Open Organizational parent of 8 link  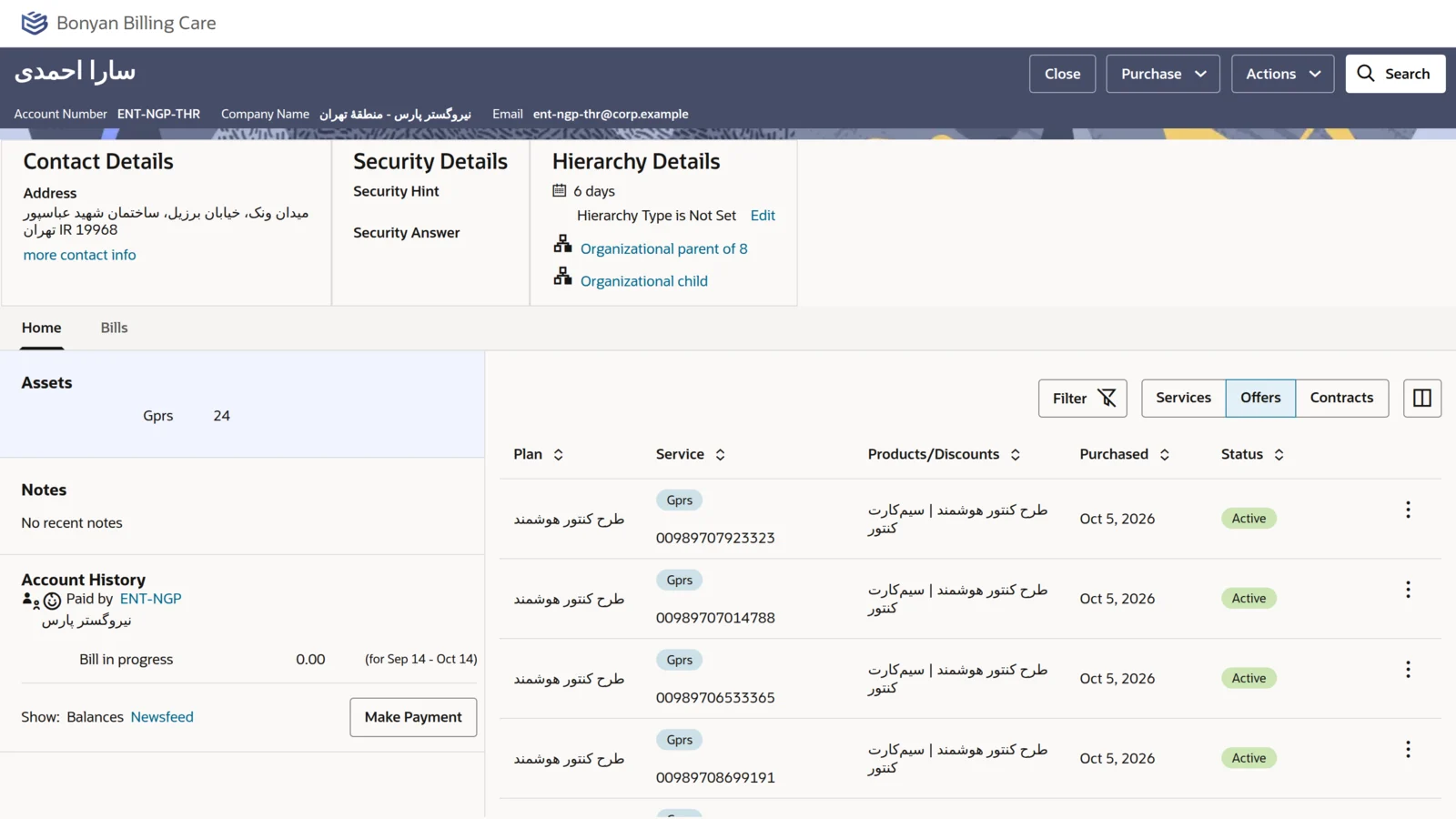(664, 249)
